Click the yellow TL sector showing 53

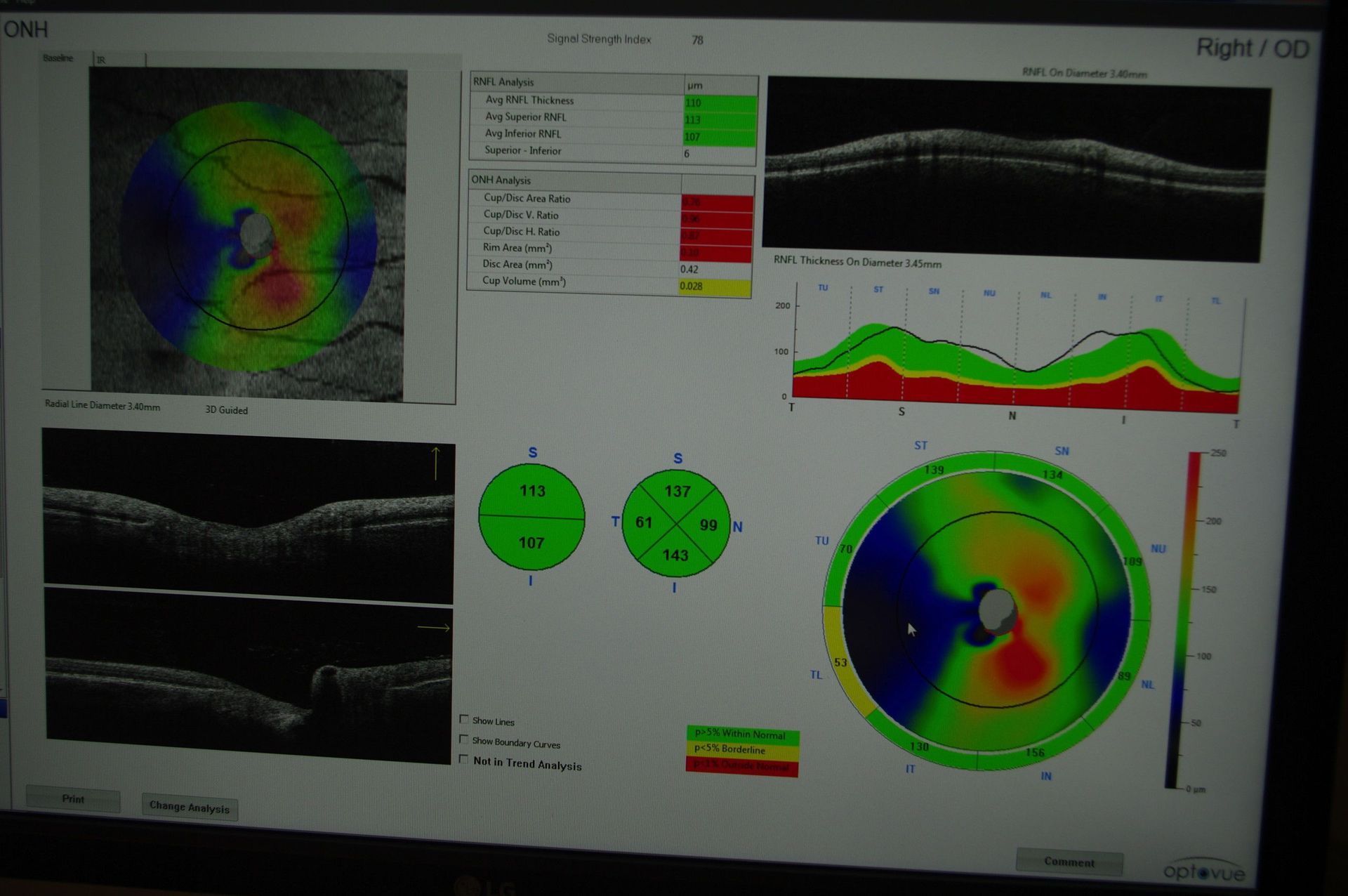tap(839, 661)
